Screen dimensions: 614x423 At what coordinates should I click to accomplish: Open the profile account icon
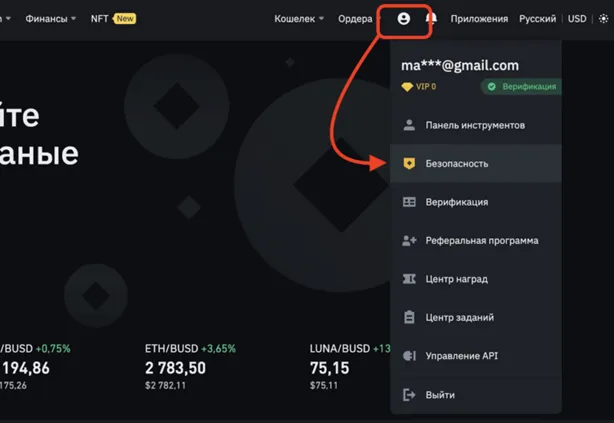coord(404,18)
